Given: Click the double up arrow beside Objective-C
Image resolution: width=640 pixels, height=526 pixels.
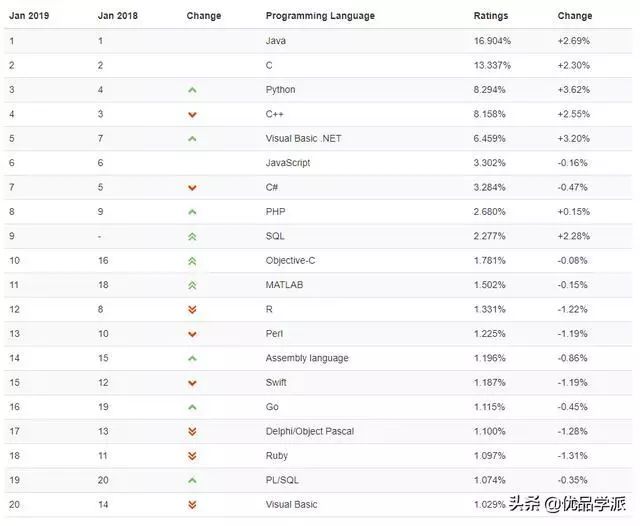Looking at the screenshot, I should 192,261.
